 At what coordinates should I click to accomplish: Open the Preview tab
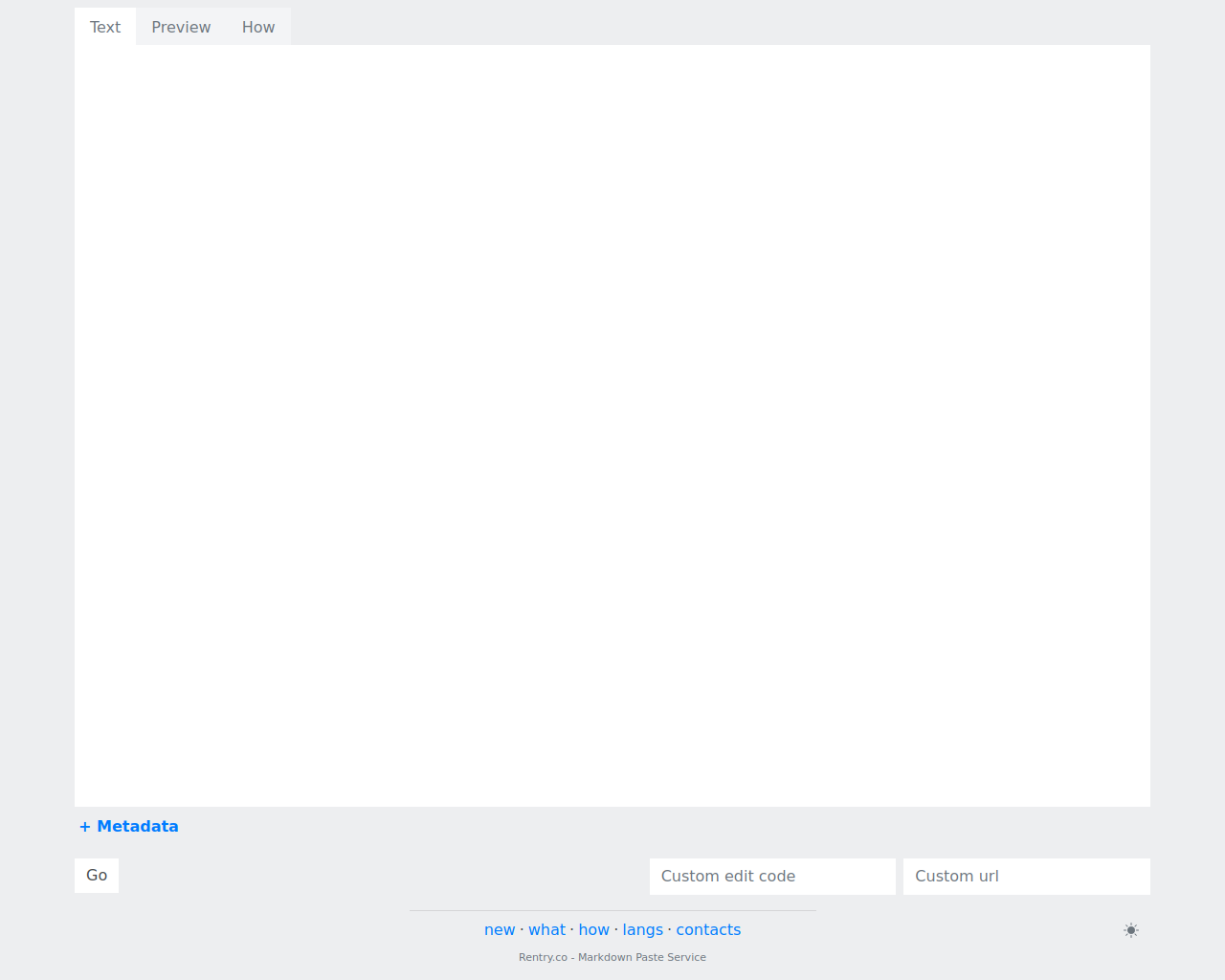181,27
